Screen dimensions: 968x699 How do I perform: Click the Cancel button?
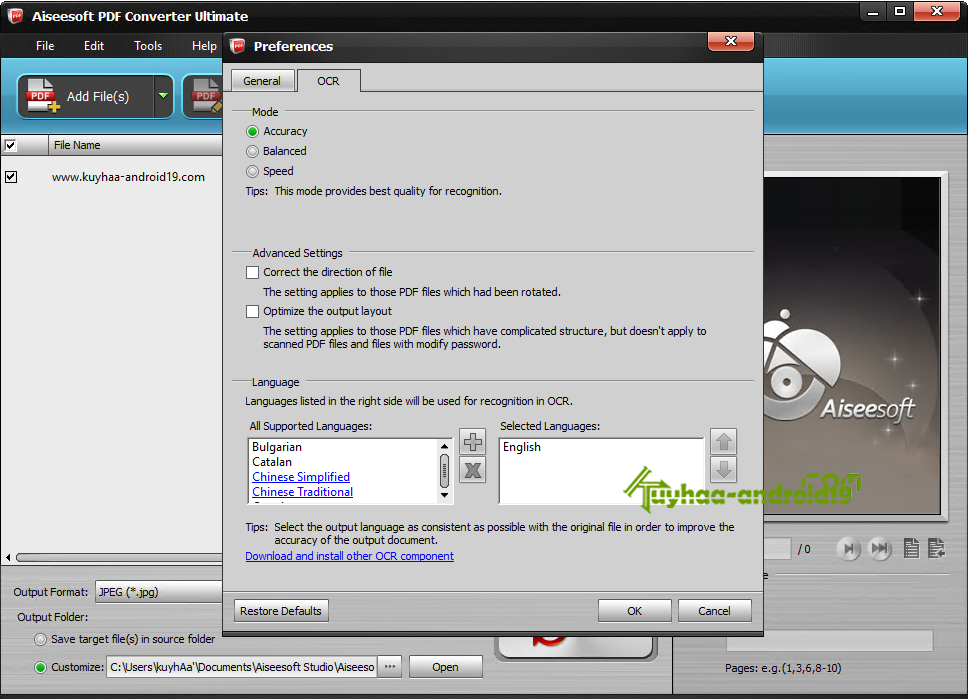714,611
